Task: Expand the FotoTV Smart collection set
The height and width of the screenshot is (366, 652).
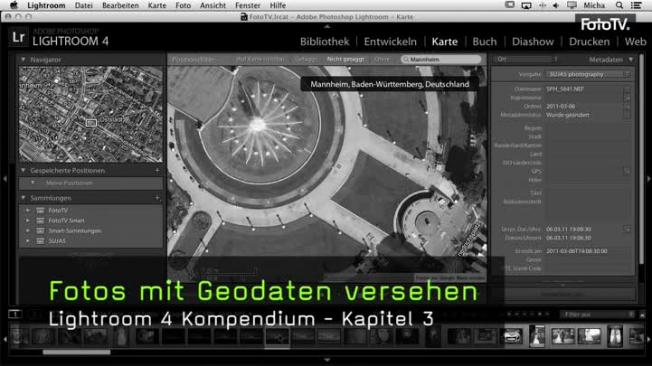Action: [x=28, y=220]
